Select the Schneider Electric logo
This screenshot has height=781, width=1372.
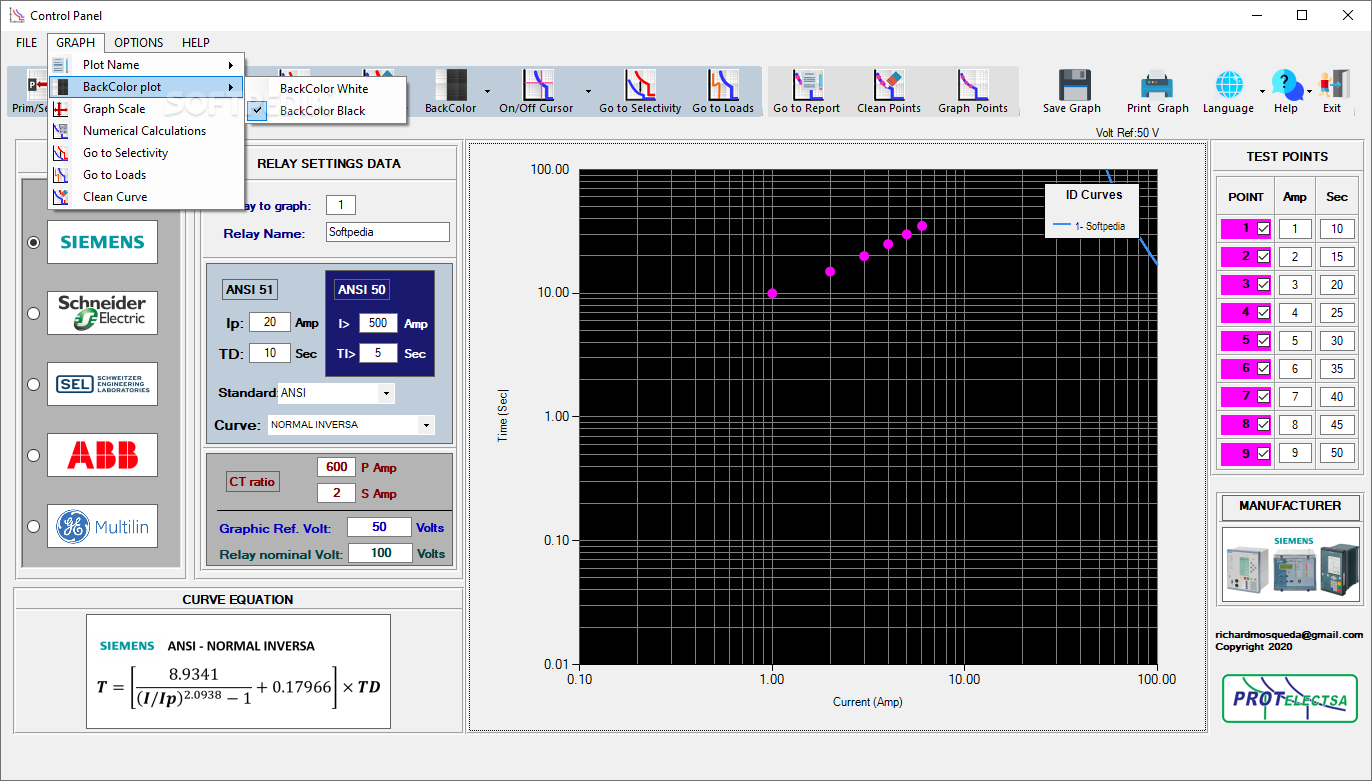pos(102,313)
